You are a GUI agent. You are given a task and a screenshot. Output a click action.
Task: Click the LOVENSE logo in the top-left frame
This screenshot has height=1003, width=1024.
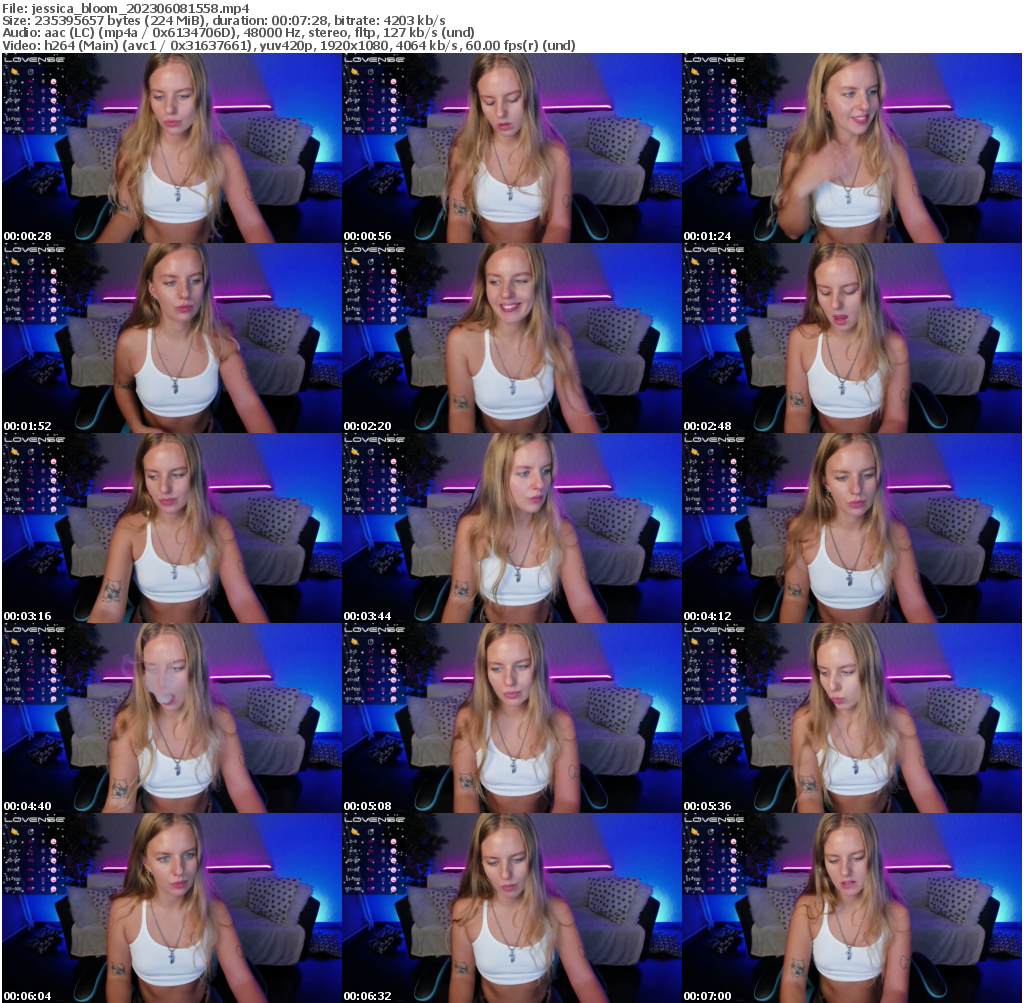coord(30,60)
